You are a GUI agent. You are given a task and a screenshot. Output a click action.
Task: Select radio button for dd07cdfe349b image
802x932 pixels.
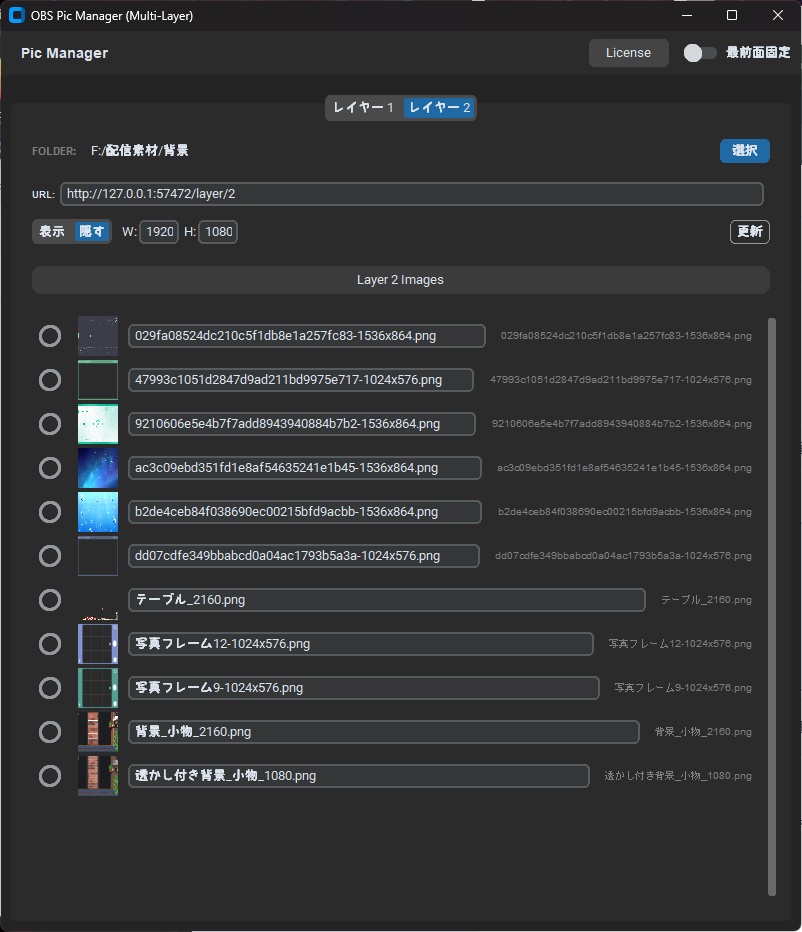(x=50, y=556)
